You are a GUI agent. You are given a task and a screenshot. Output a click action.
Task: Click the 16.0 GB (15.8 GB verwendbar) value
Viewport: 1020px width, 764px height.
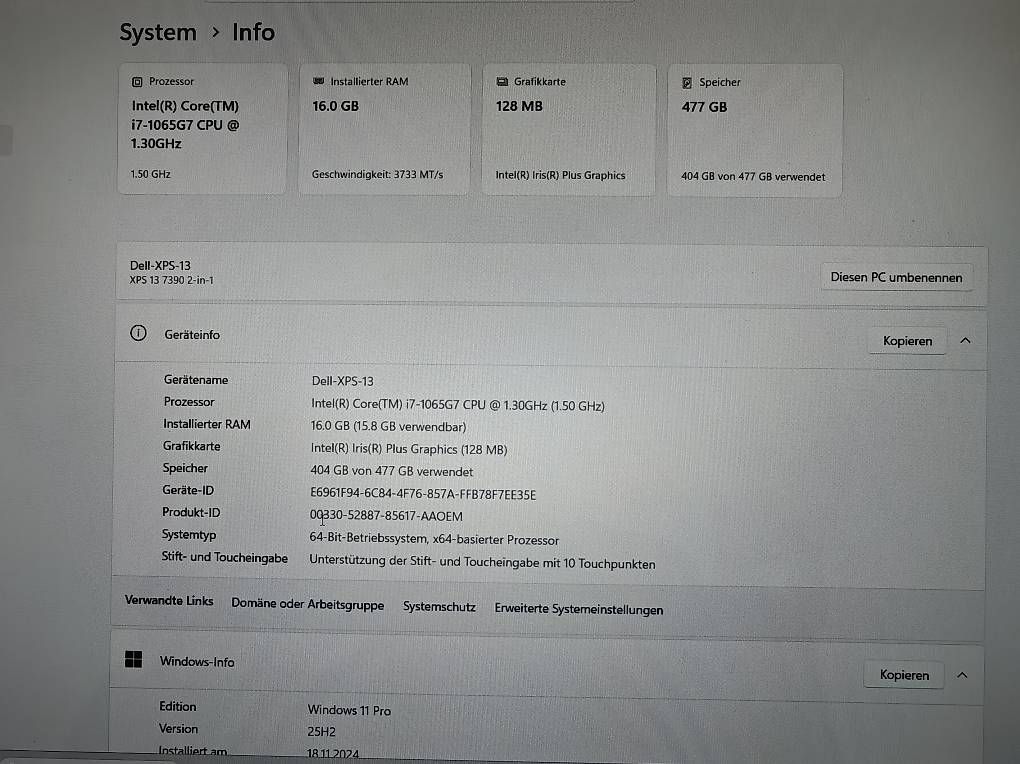[388, 427]
